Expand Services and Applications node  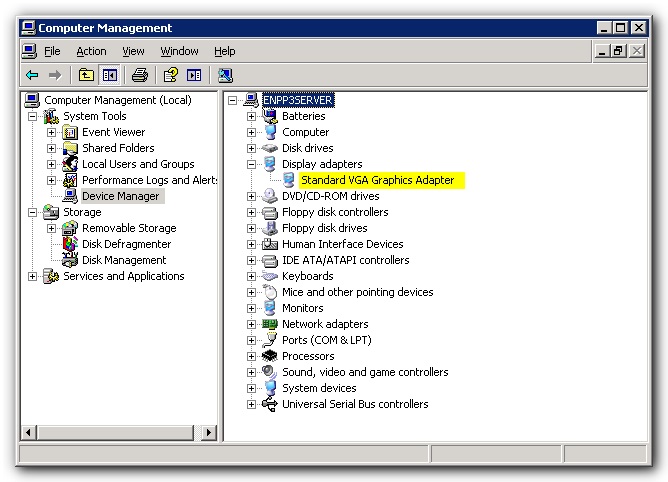(x=33, y=276)
